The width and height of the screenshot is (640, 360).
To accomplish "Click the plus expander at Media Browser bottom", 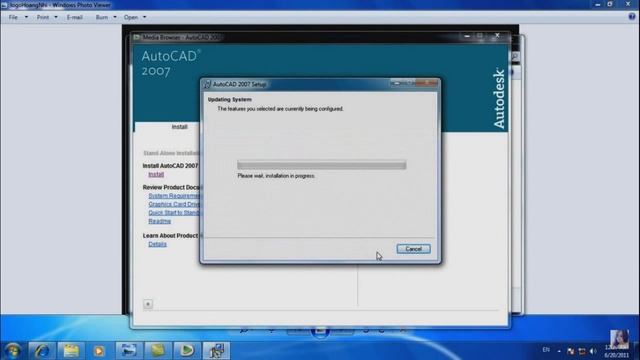I will coord(148,304).
